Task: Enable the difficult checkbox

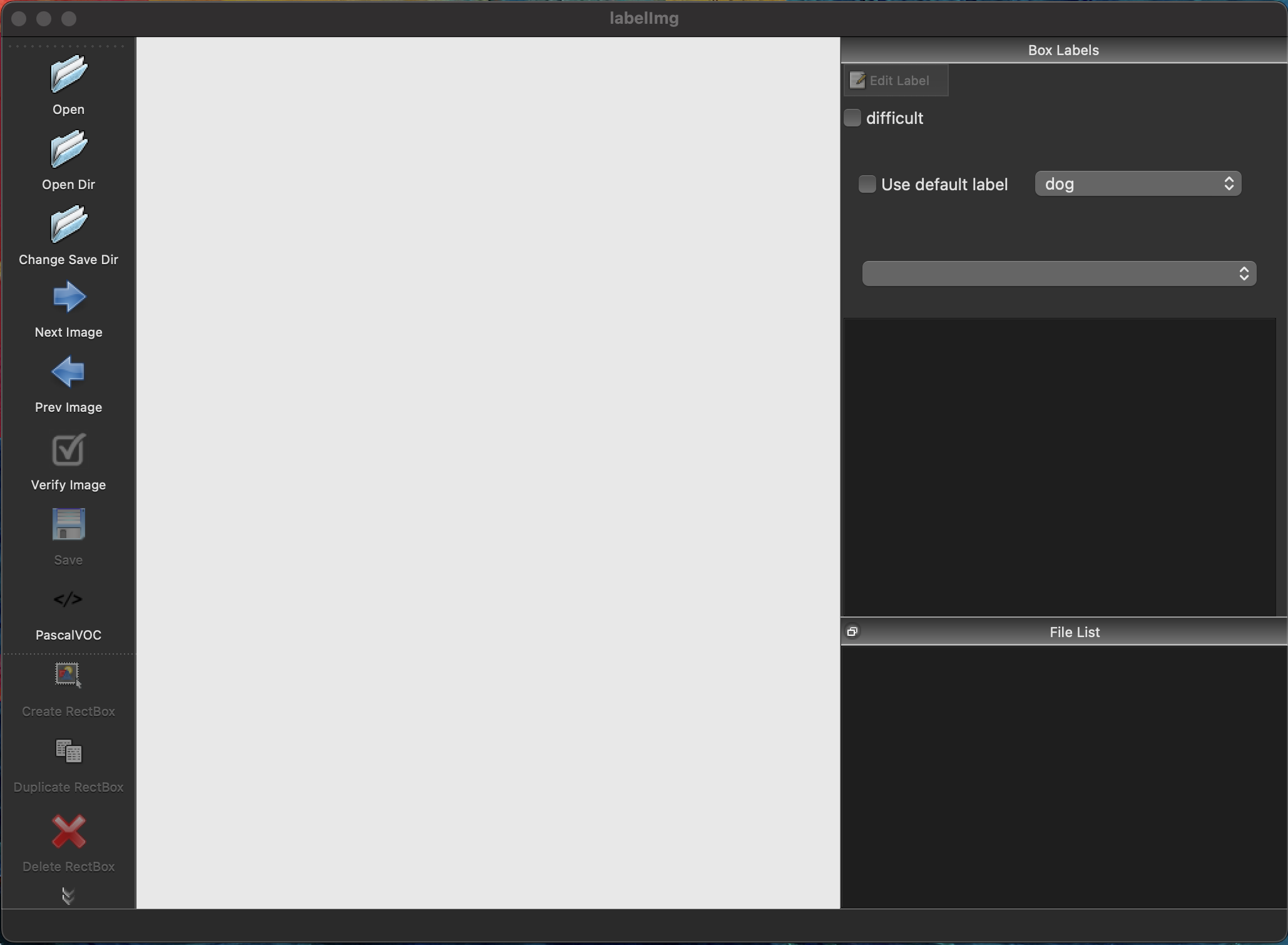Action: (x=852, y=118)
